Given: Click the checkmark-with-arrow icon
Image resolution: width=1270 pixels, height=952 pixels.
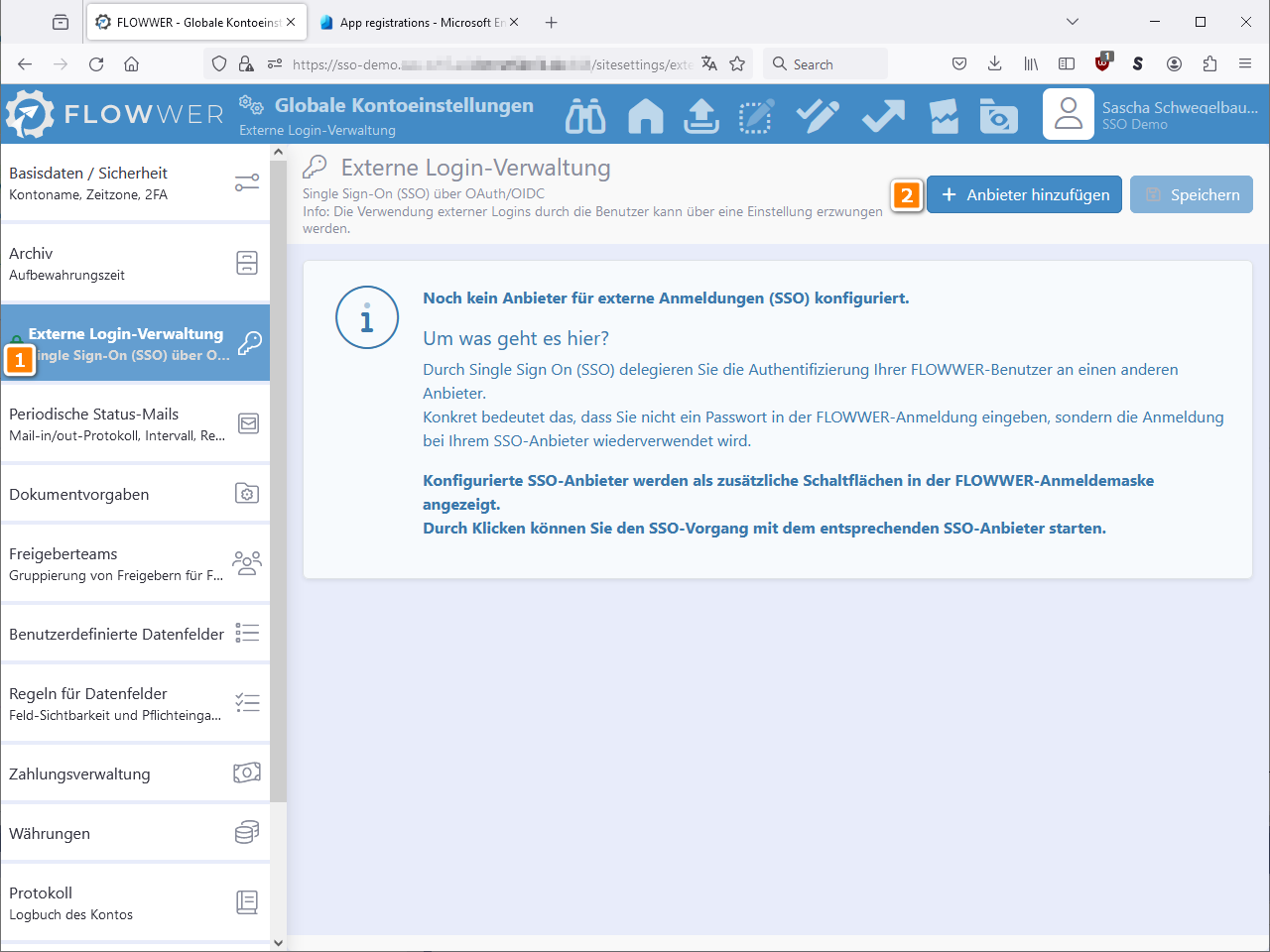Looking at the screenshot, I should point(883,116).
